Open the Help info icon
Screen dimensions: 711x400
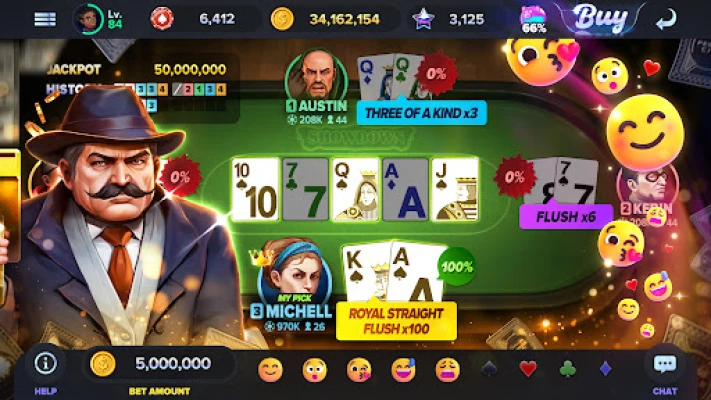point(46,363)
